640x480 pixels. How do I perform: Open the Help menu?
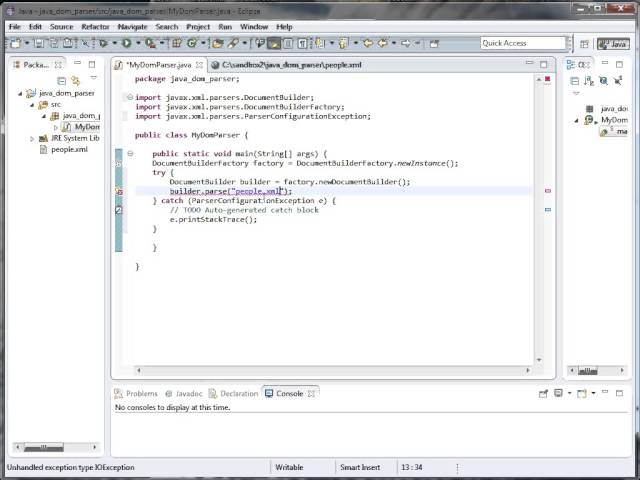[x=284, y=27]
